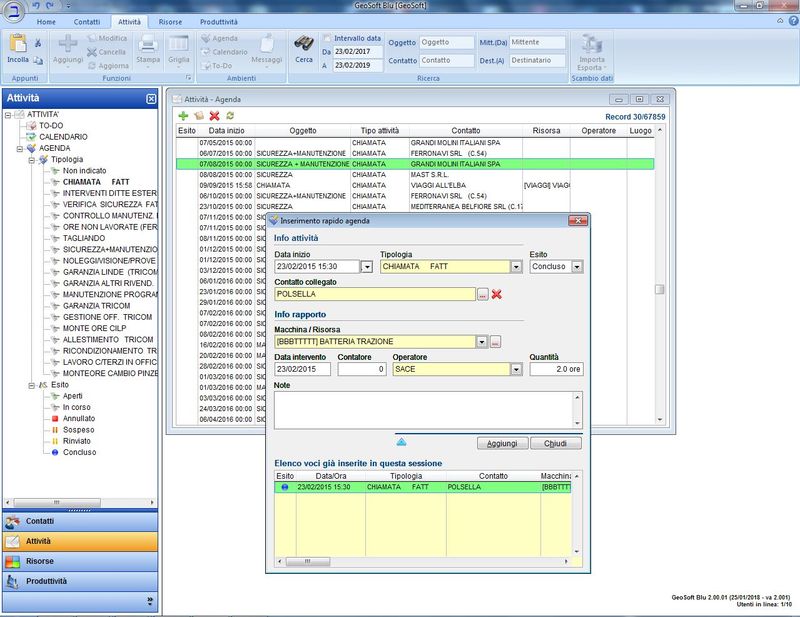The height and width of the screenshot is (617, 800).
Task: Clear linked contact with red X
Action: coord(497,294)
